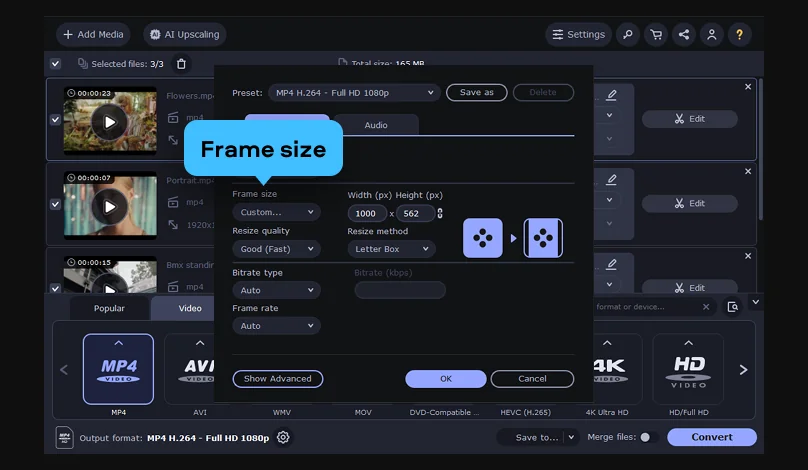Screen dimensions: 808x470
Task: Click the letterboxed result frame preview icon
Action: coord(543,238)
